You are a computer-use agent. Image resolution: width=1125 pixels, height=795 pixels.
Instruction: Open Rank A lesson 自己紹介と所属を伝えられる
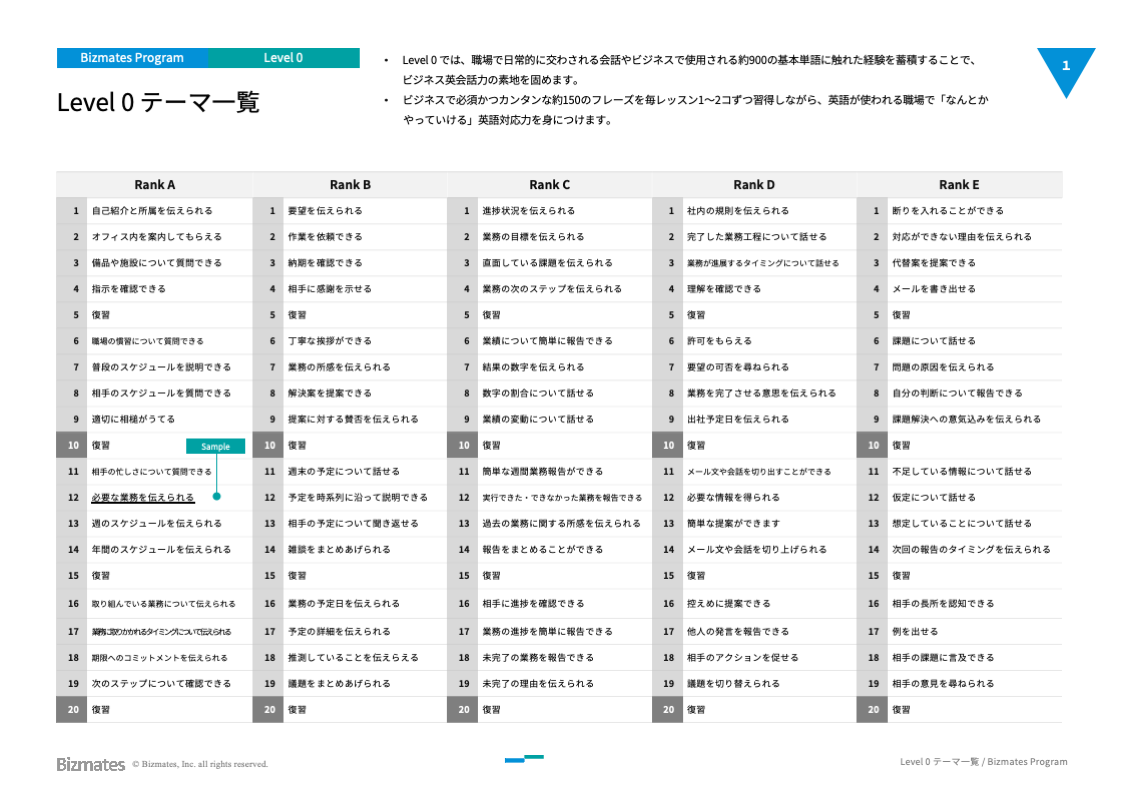click(x=151, y=211)
